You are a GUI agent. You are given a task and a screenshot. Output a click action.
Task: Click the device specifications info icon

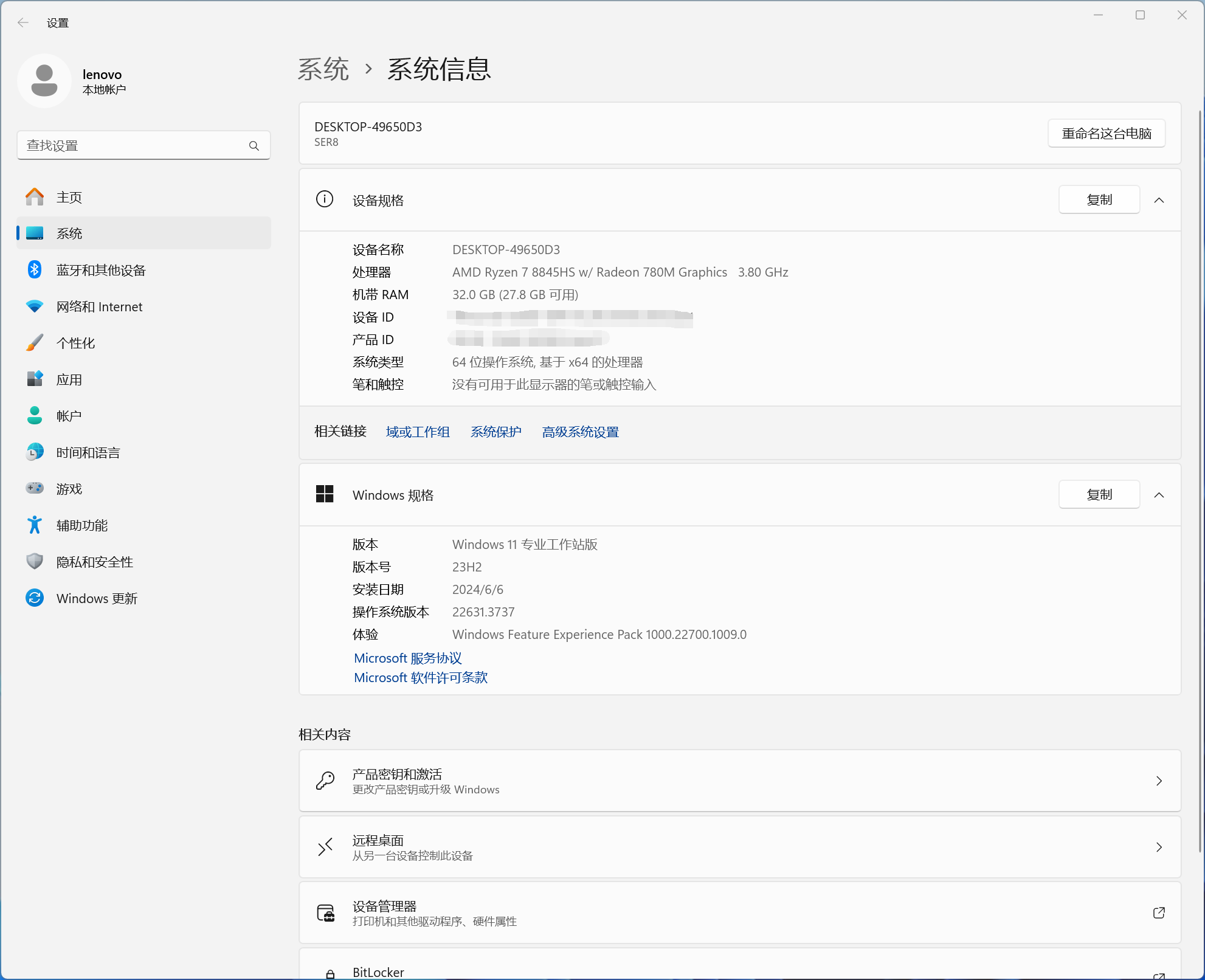pyautogui.click(x=325, y=199)
